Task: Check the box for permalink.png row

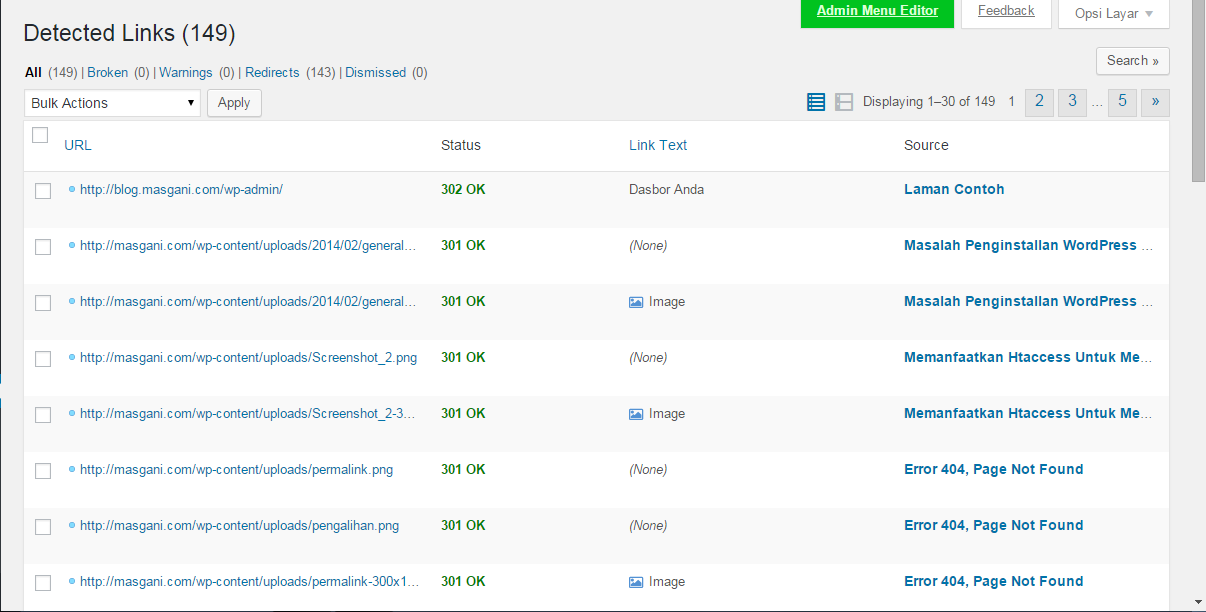Action: (43, 471)
